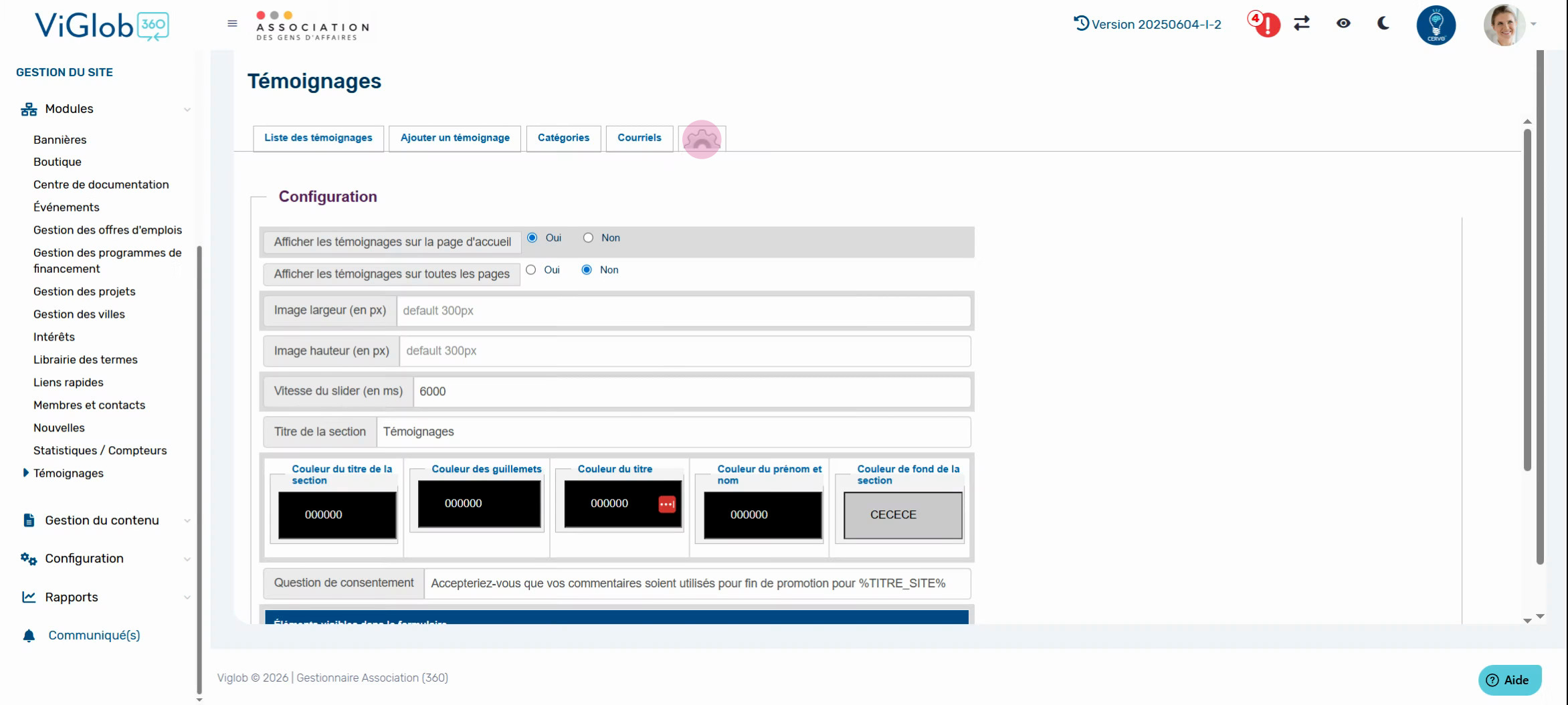
Task: Pick Couleur de fond de la section swatch
Action: tap(903, 515)
